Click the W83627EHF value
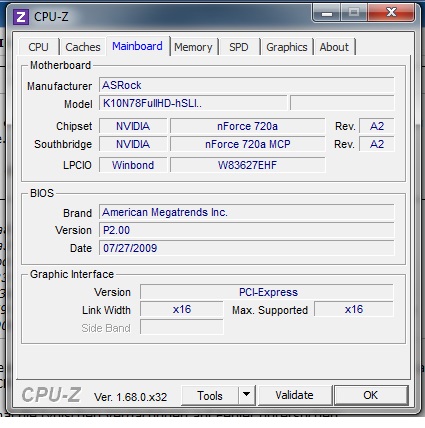Screen dimensions: 425x428 pyautogui.click(x=247, y=165)
